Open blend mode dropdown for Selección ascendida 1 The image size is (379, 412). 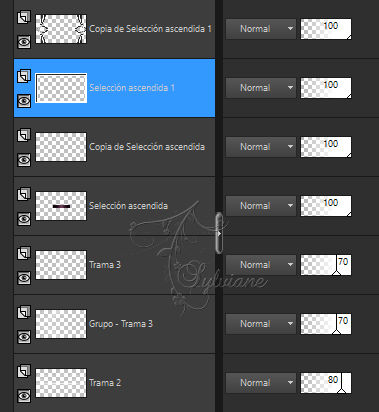tap(261, 88)
